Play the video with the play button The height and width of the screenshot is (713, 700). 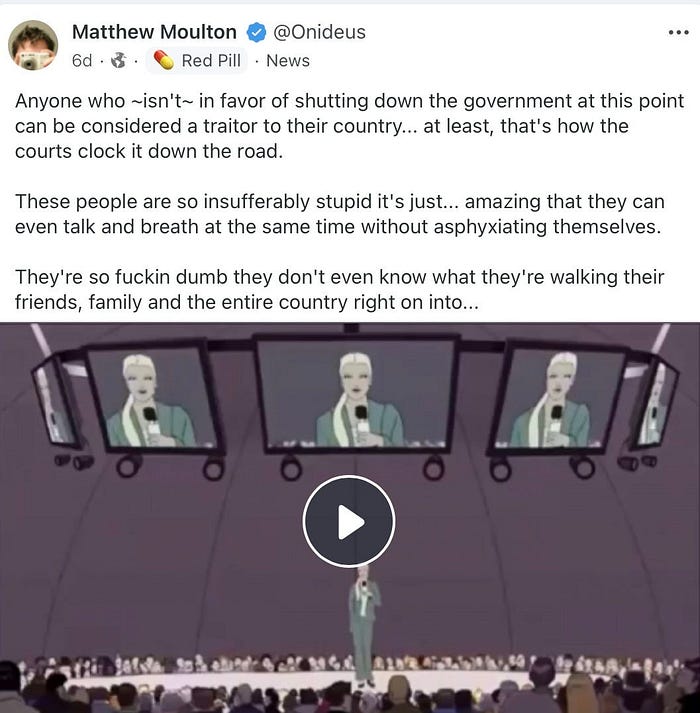tap(349, 522)
